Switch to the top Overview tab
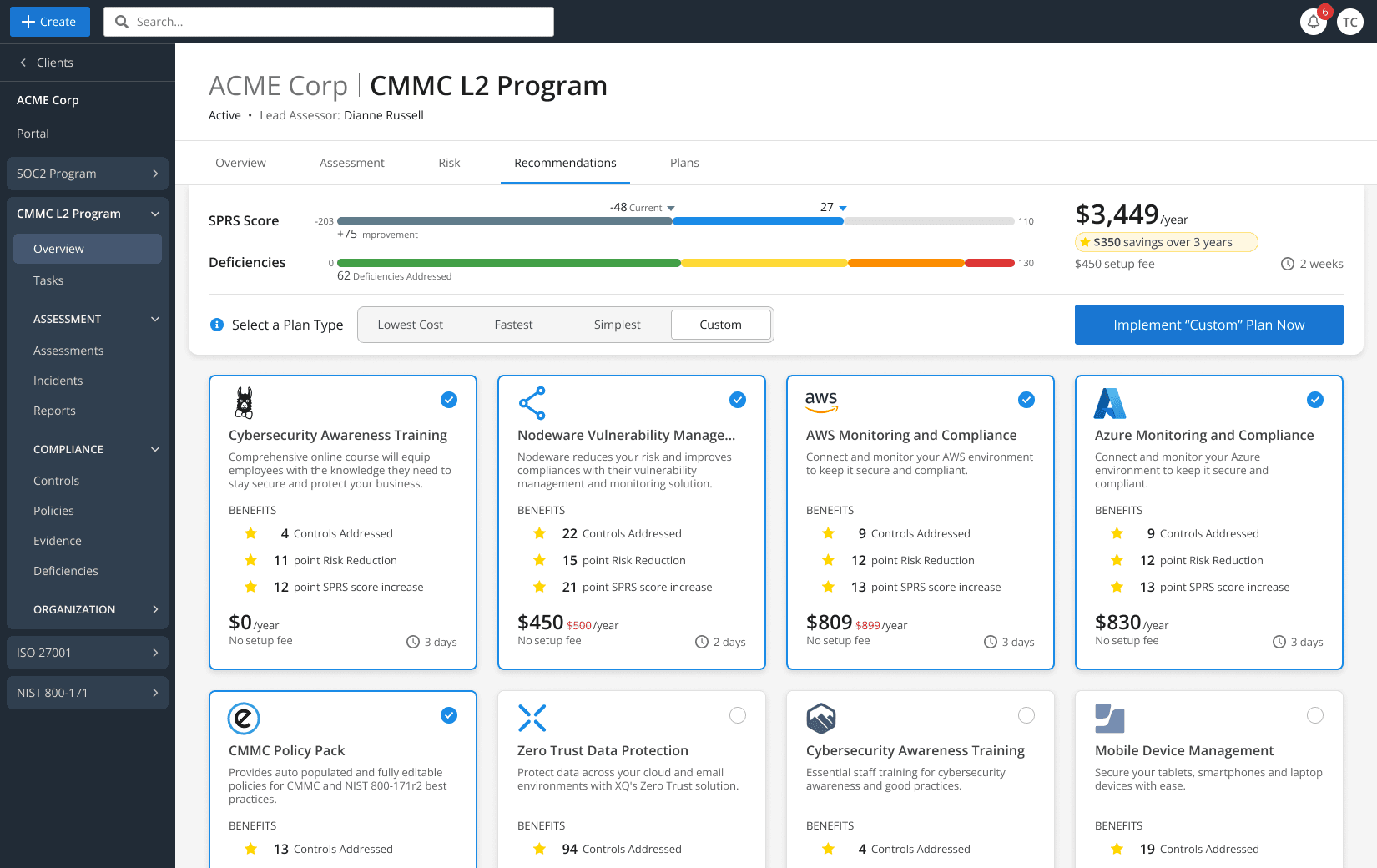This screenshot has width=1377, height=868. [240, 163]
